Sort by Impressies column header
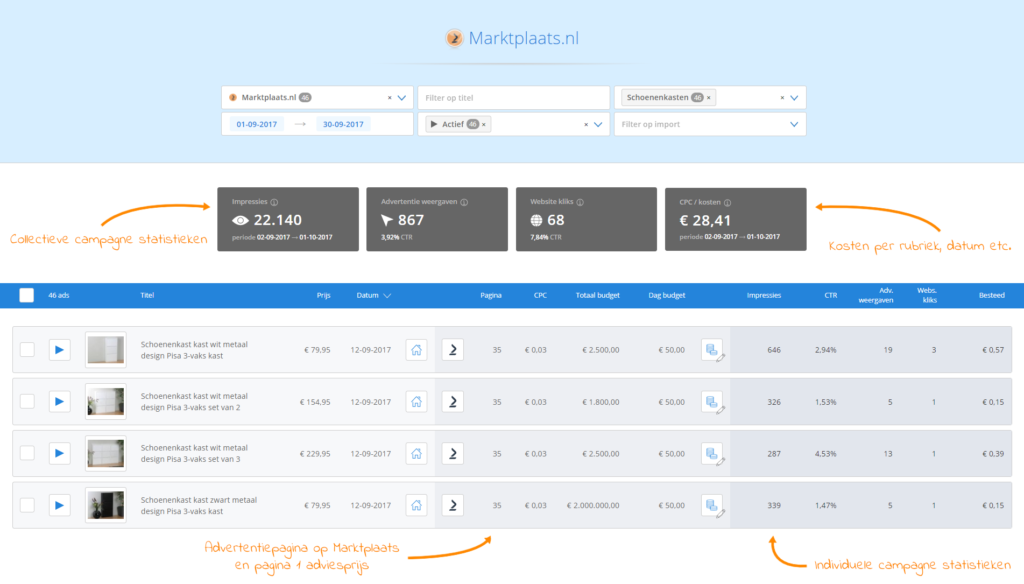Screen dimensions: 1024x584 click(x=763, y=295)
